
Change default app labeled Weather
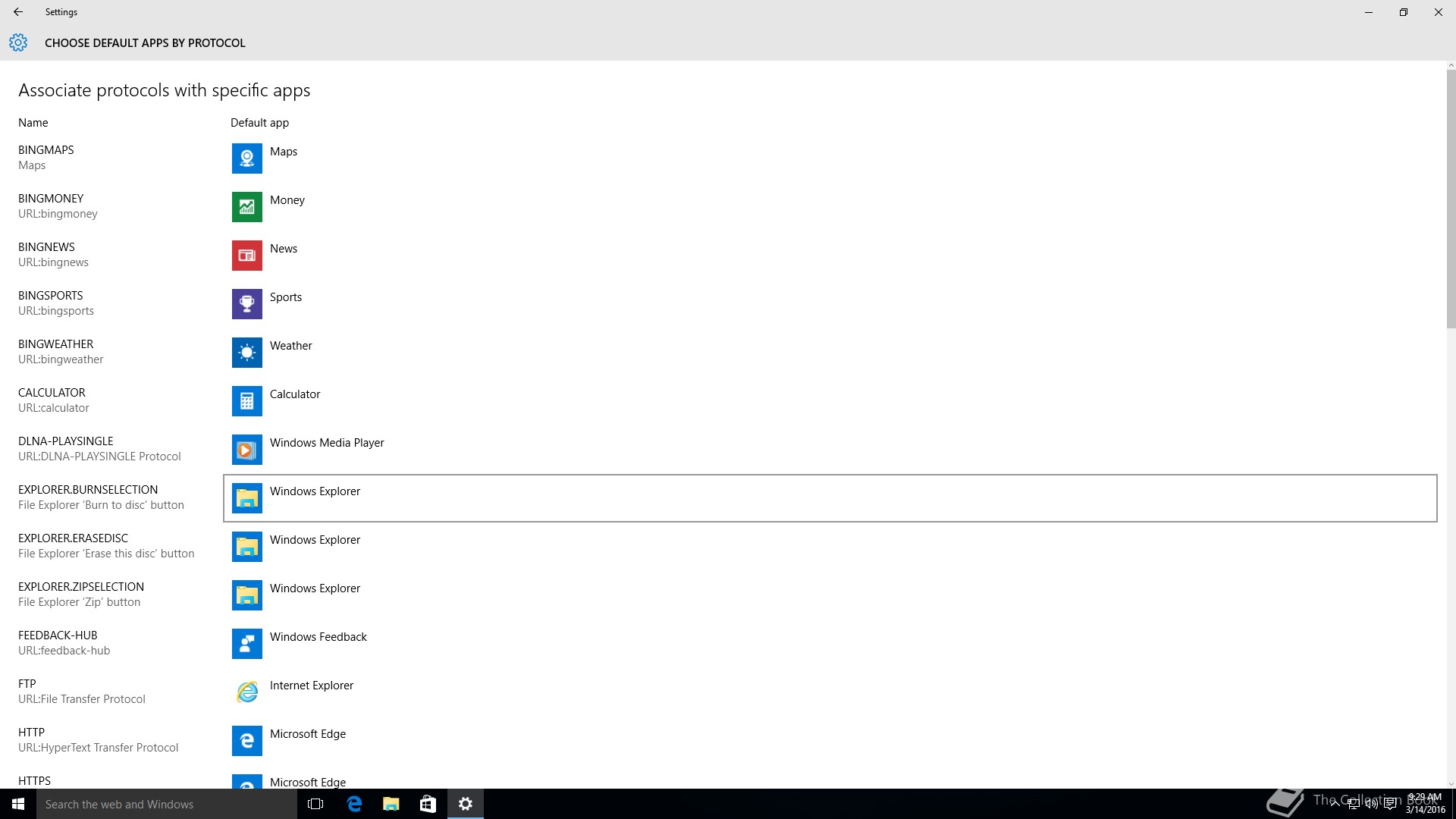[x=830, y=353]
